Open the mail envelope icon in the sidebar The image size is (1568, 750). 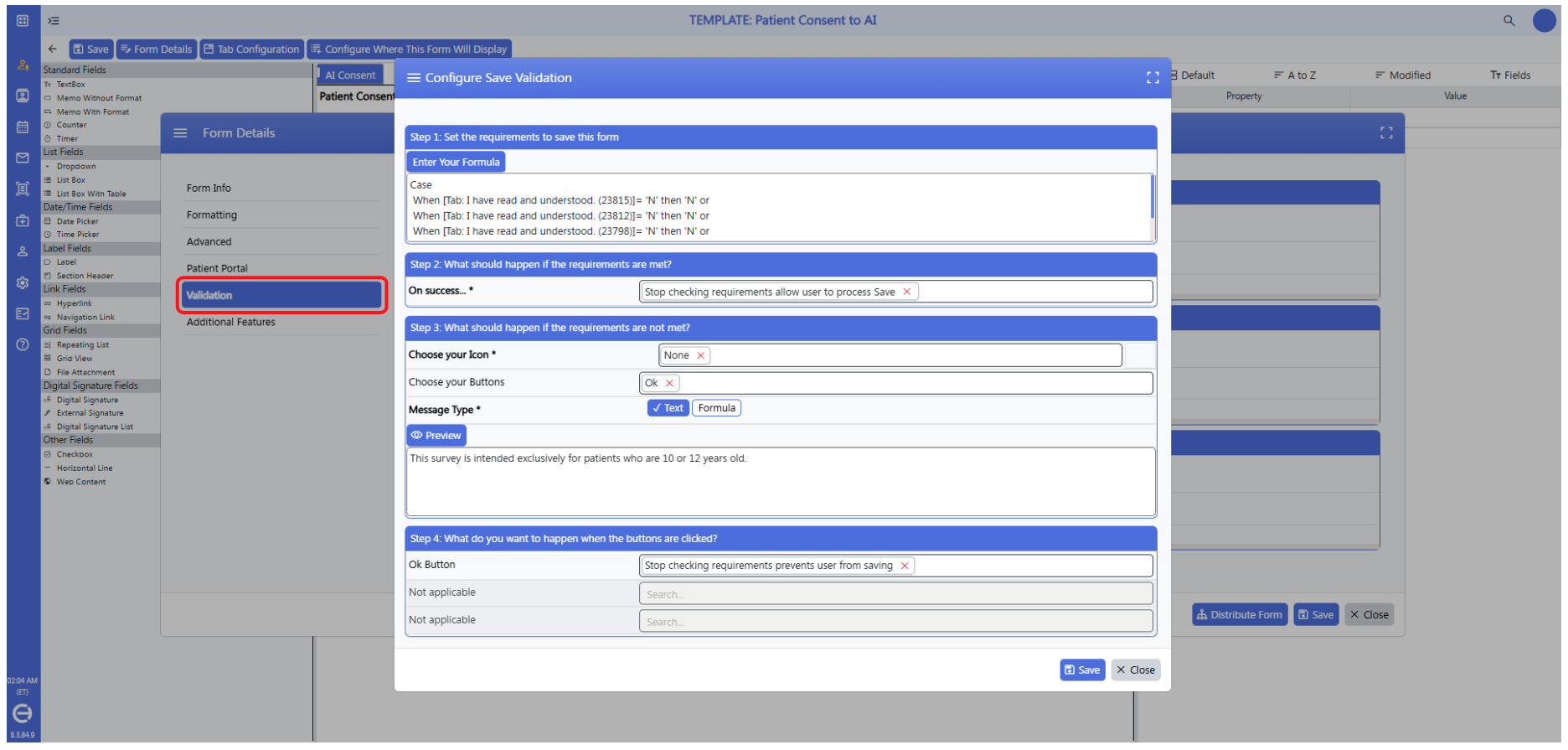coord(23,158)
